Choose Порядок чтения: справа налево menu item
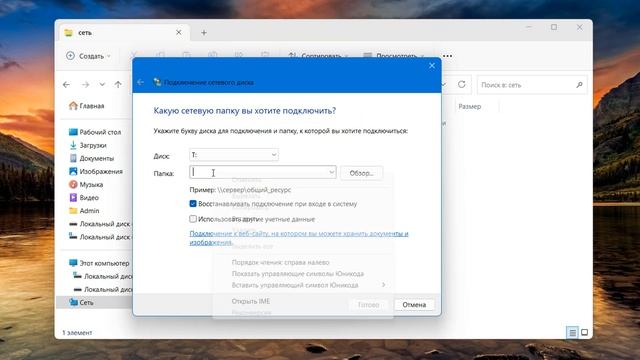 280,262
